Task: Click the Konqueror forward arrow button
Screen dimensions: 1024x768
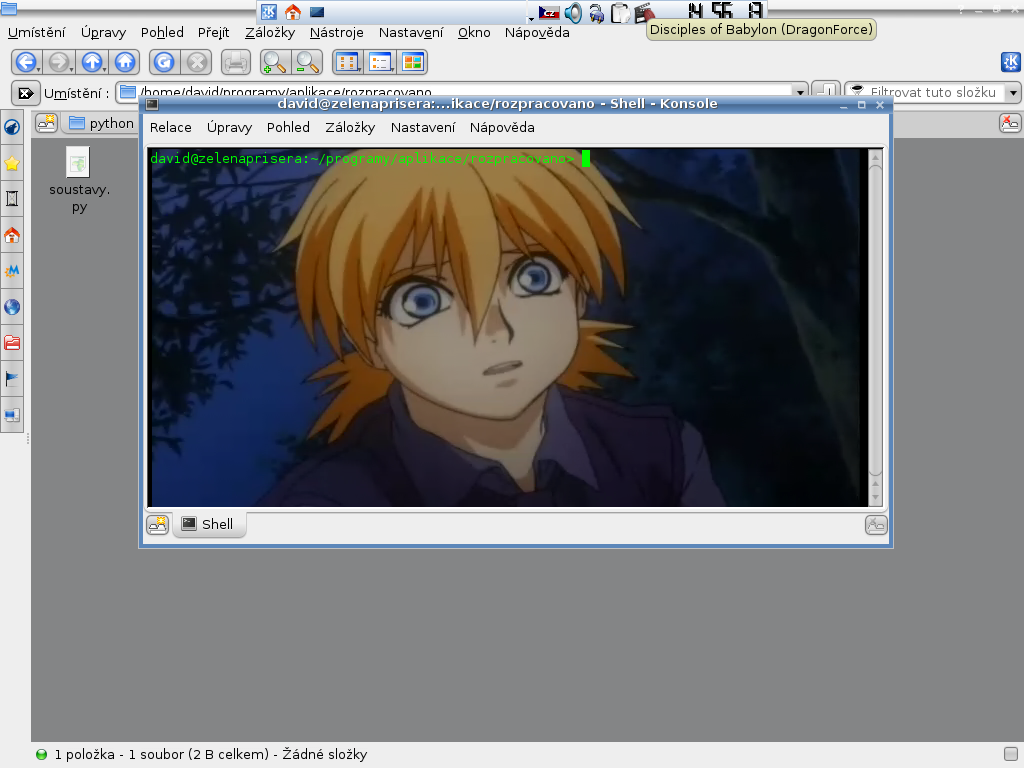Action: (59, 62)
